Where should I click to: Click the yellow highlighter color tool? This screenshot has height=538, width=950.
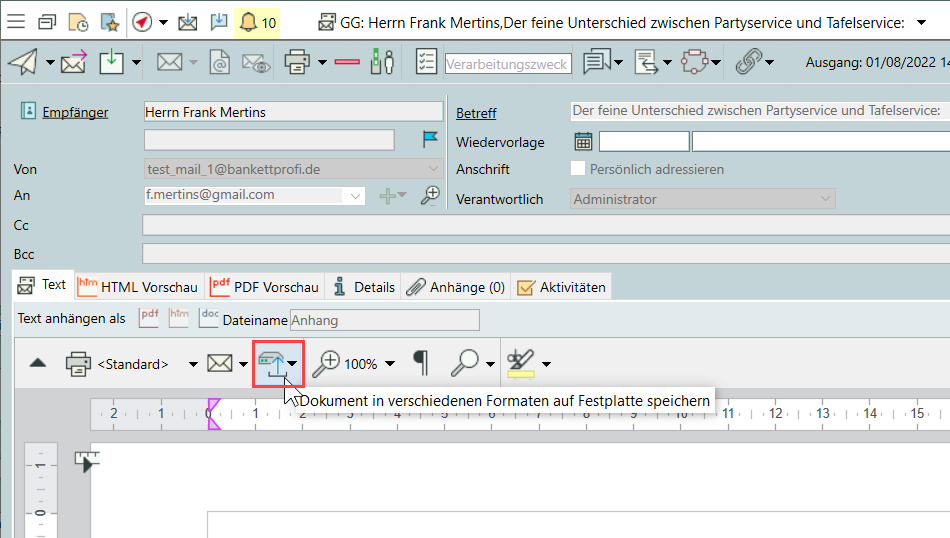pyautogui.click(x=521, y=364)
